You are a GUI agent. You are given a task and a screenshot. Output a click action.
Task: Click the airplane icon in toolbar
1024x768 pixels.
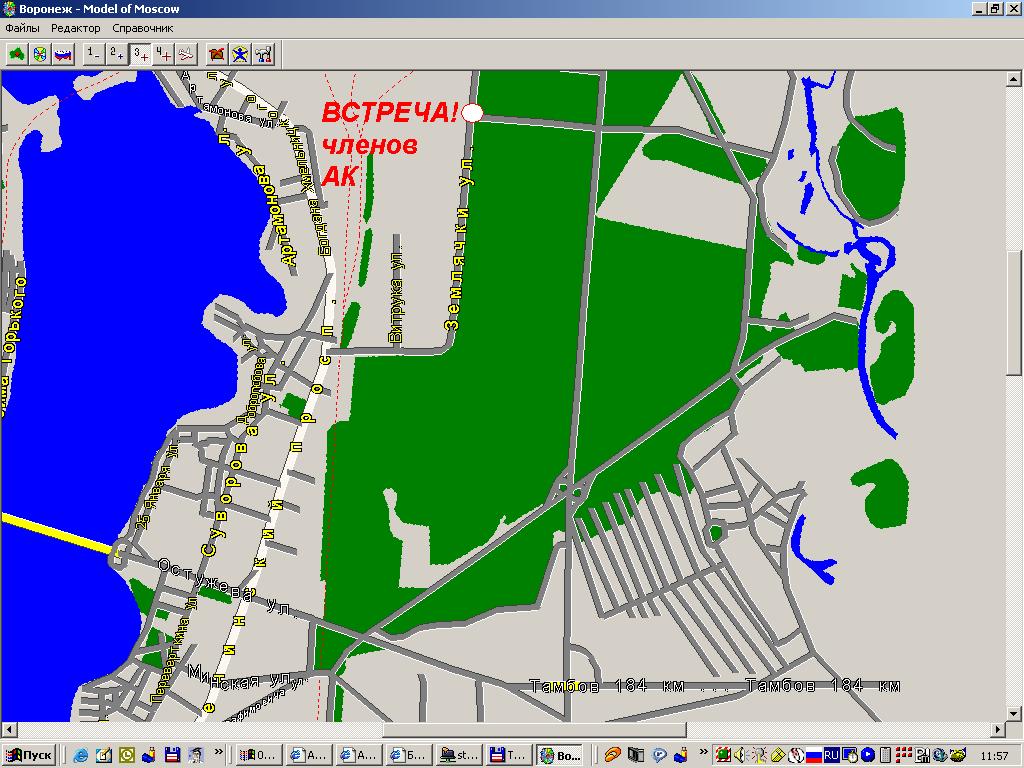(x=187, y=54)
